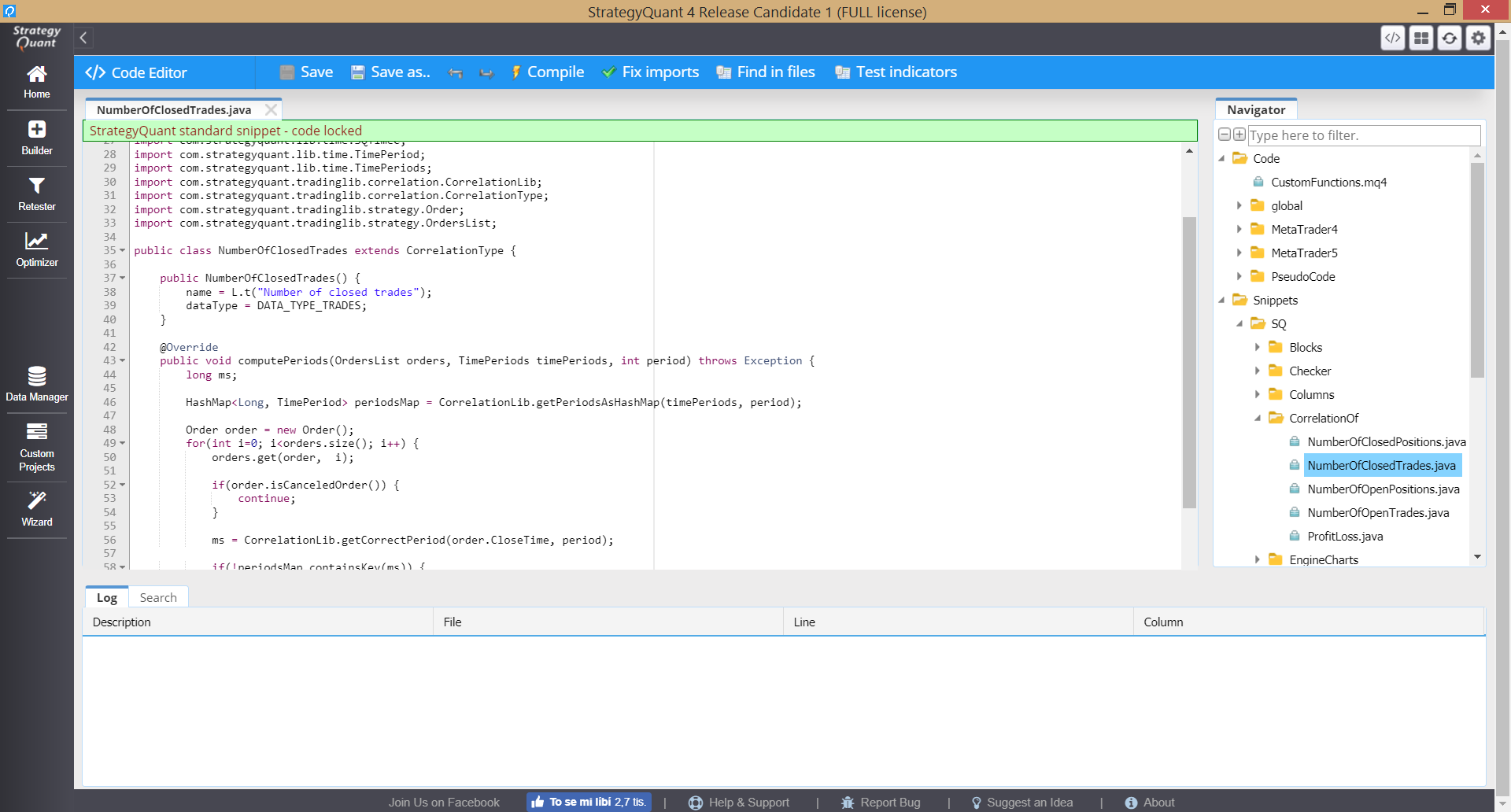Switch to the Log tab

(107, 597)
